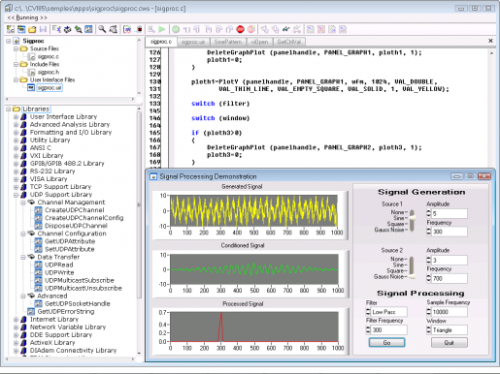Click the Quit button
500x374 pixels.
449,343
